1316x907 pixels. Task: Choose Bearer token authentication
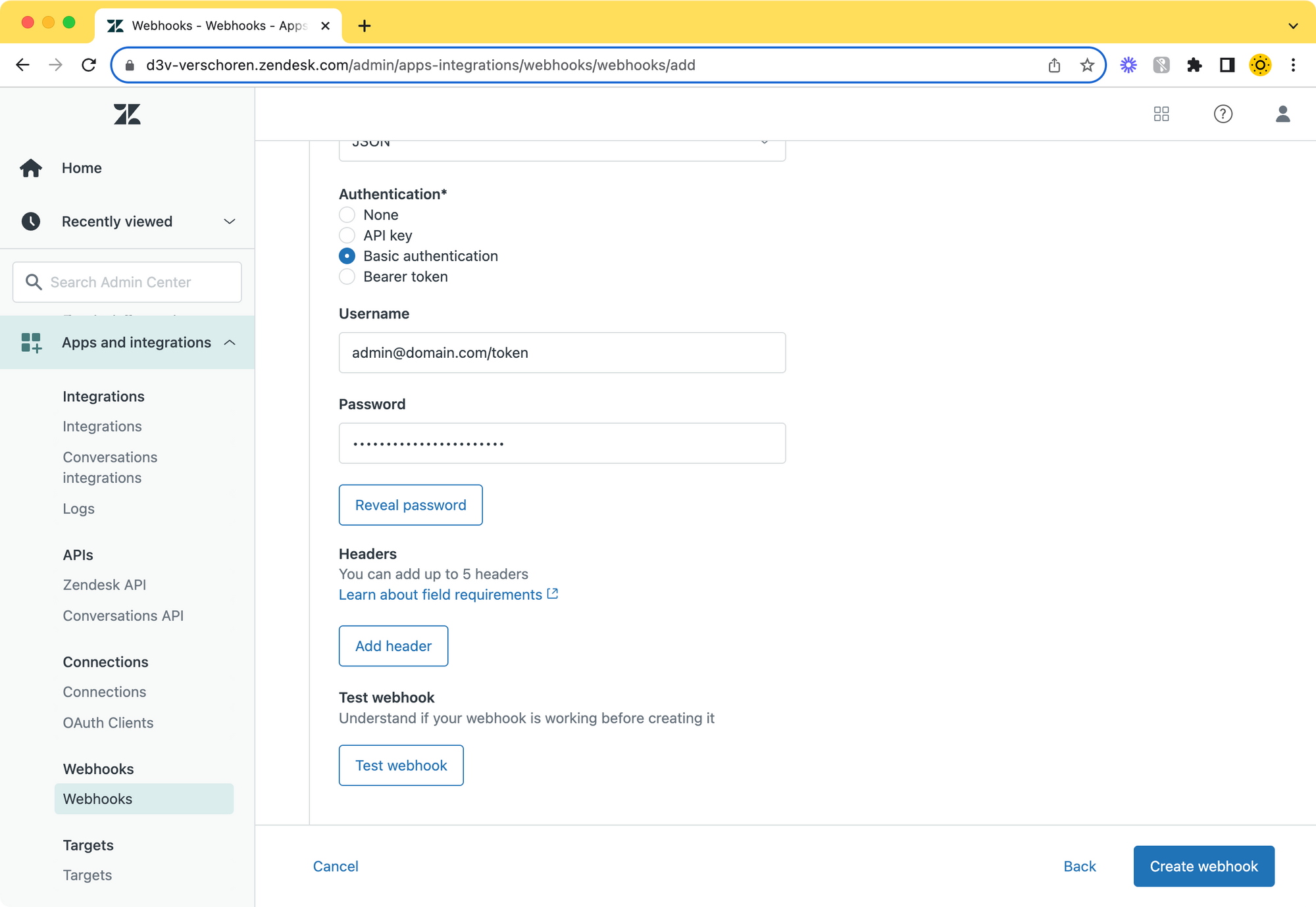click(x=347, y=277)
